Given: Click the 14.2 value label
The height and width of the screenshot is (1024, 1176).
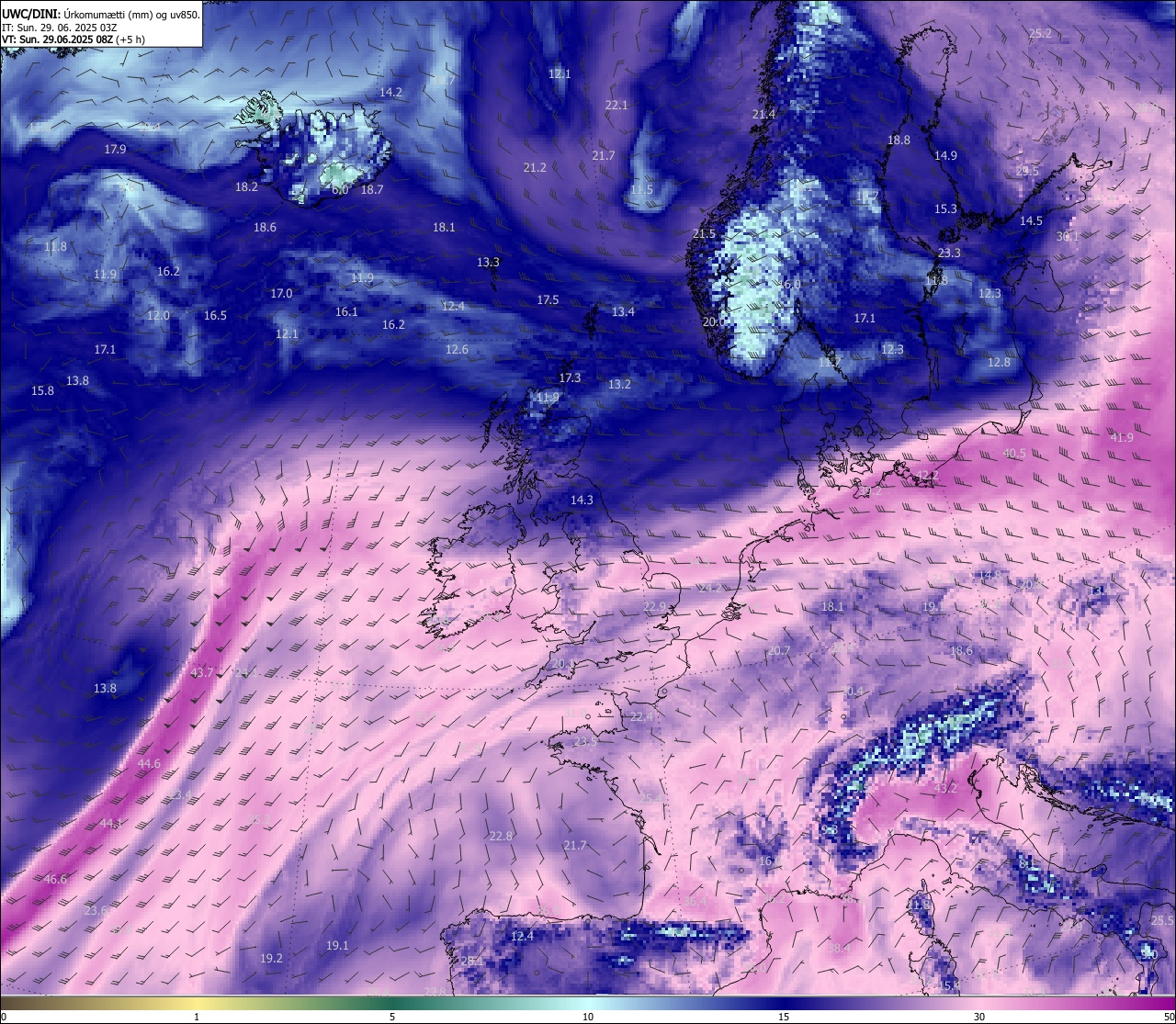Looking at the screenshot, I should [x=390, y=93].
